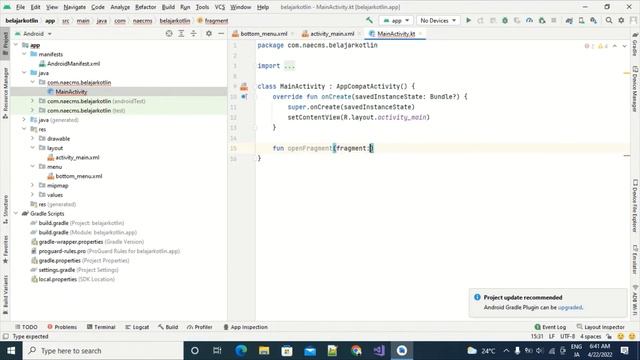640x360 pixels.
Task: Open the Build menu
Action: 168,7
